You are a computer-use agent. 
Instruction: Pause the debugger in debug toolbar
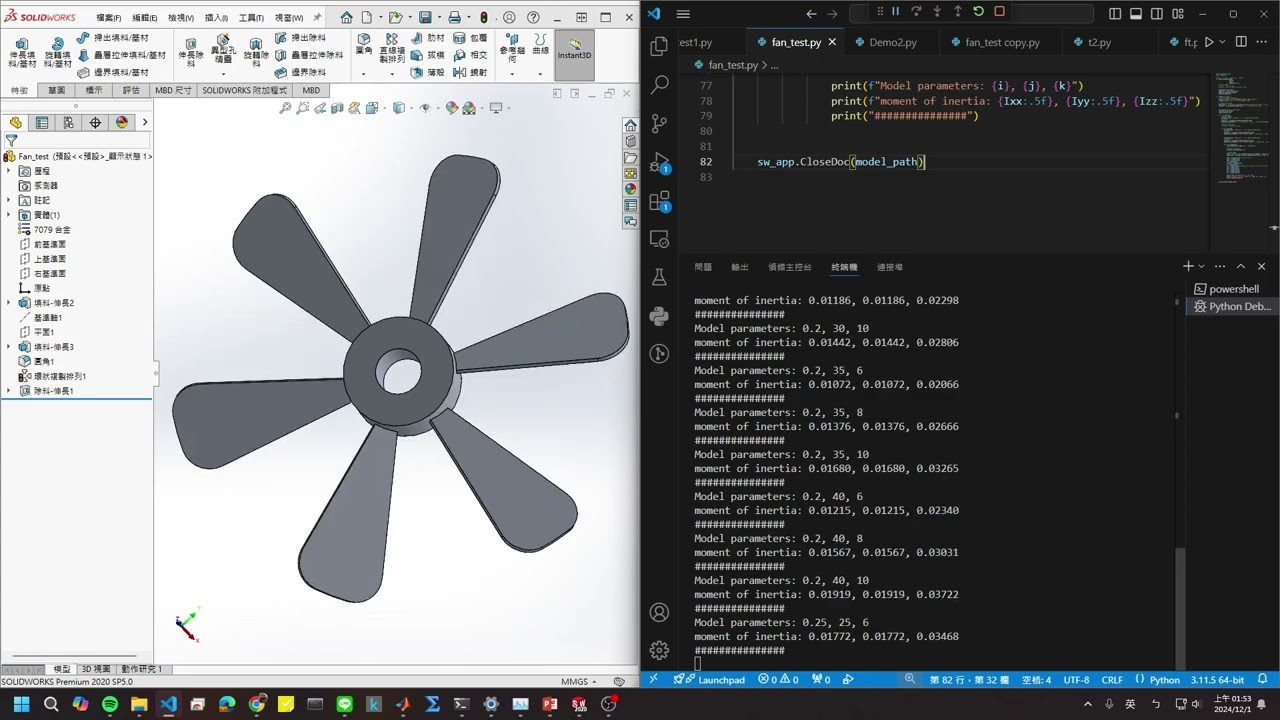tap(894, 12)
